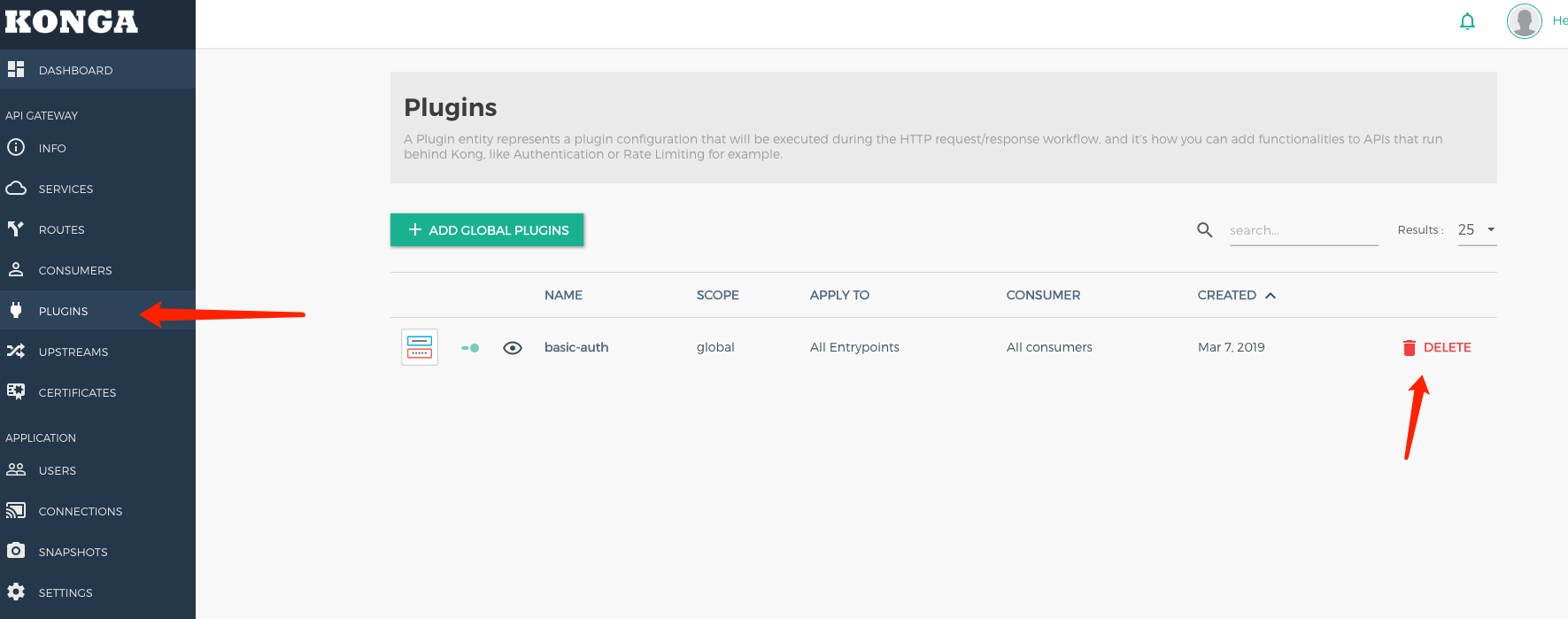Click the Connections cast icon
1568x619 pixels.
(16, 510)
